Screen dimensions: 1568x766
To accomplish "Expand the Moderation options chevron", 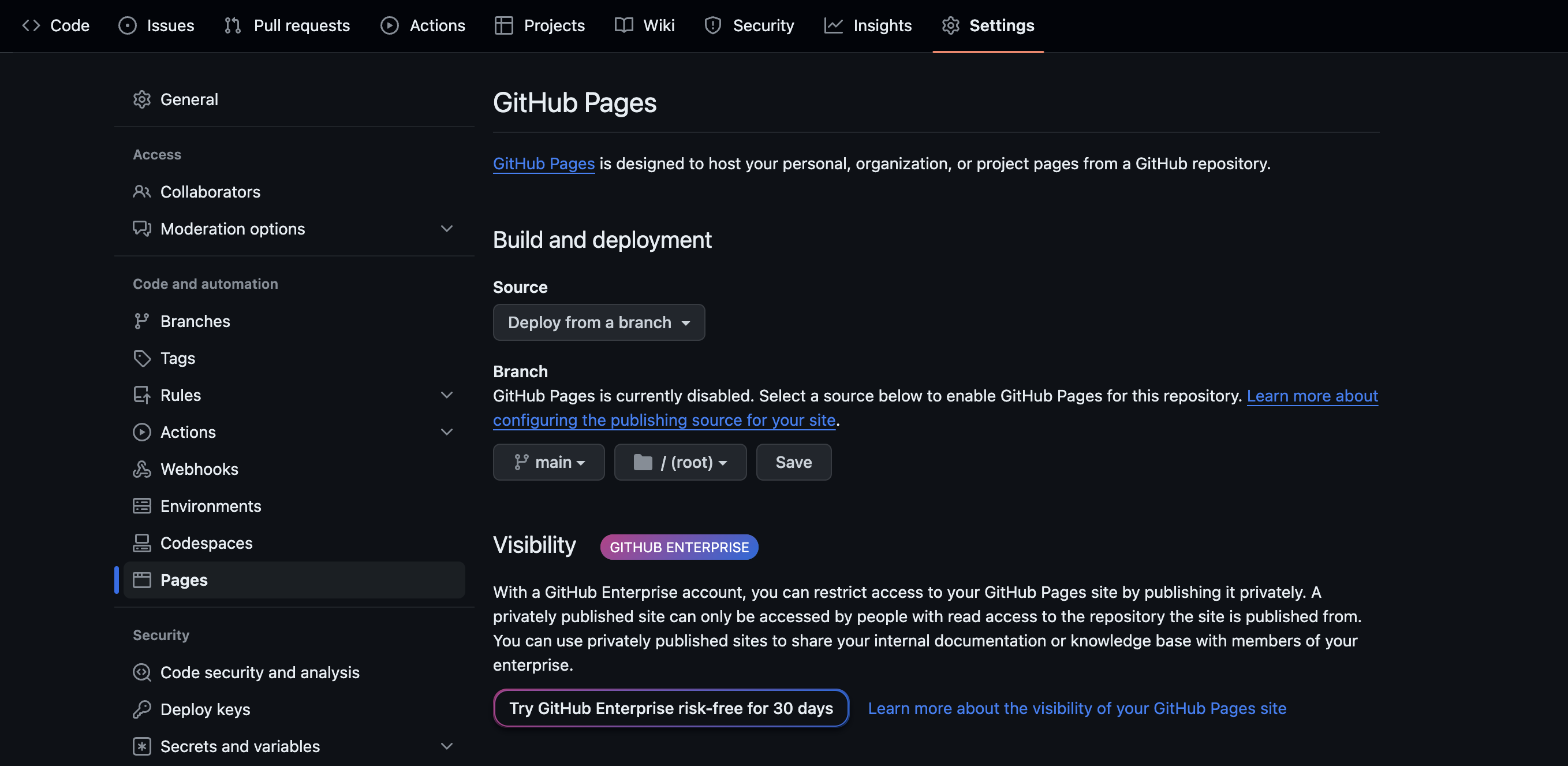I will tap(446, 228).
